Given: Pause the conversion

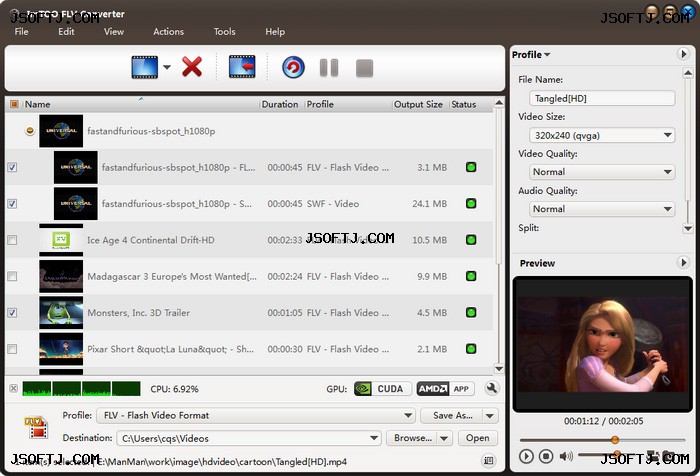Looking at the screenshot, I should (329, 68).
